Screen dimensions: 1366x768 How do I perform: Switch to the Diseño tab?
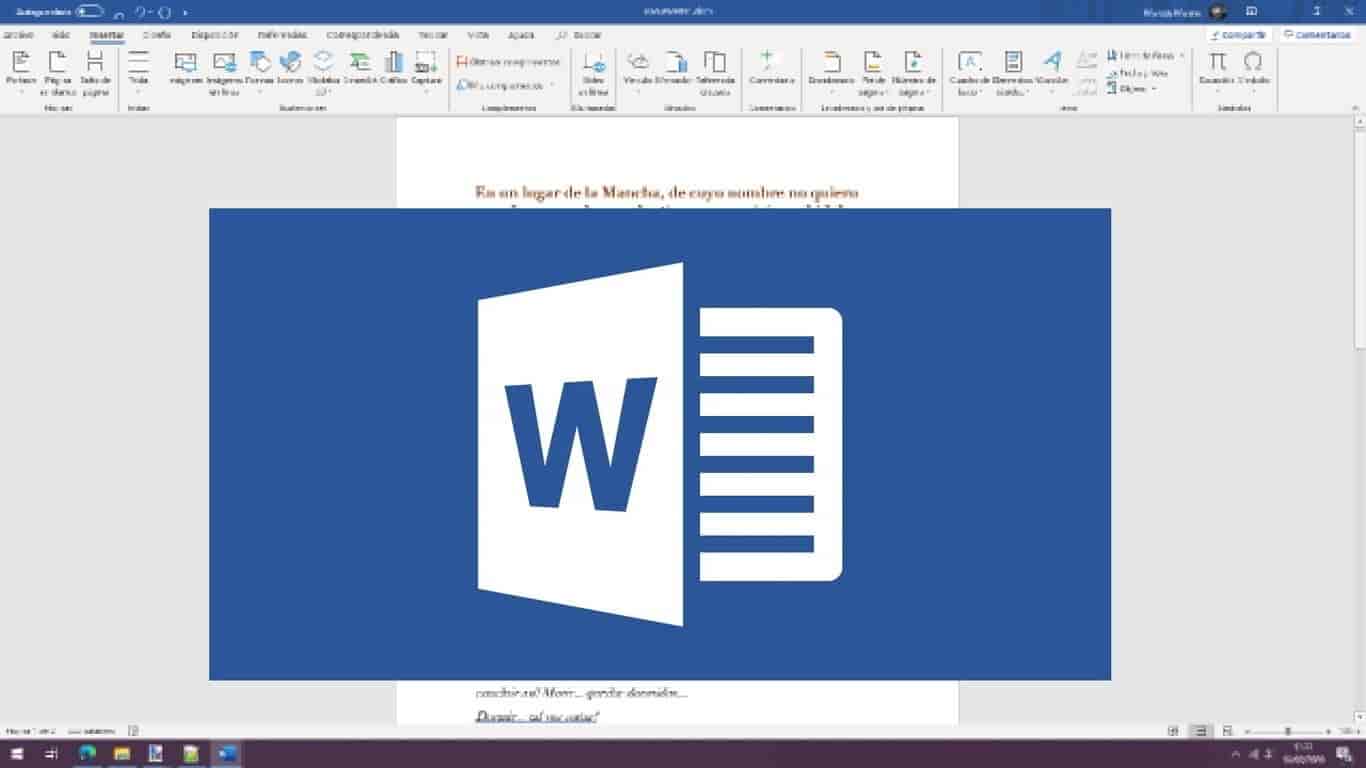[156, 35]
